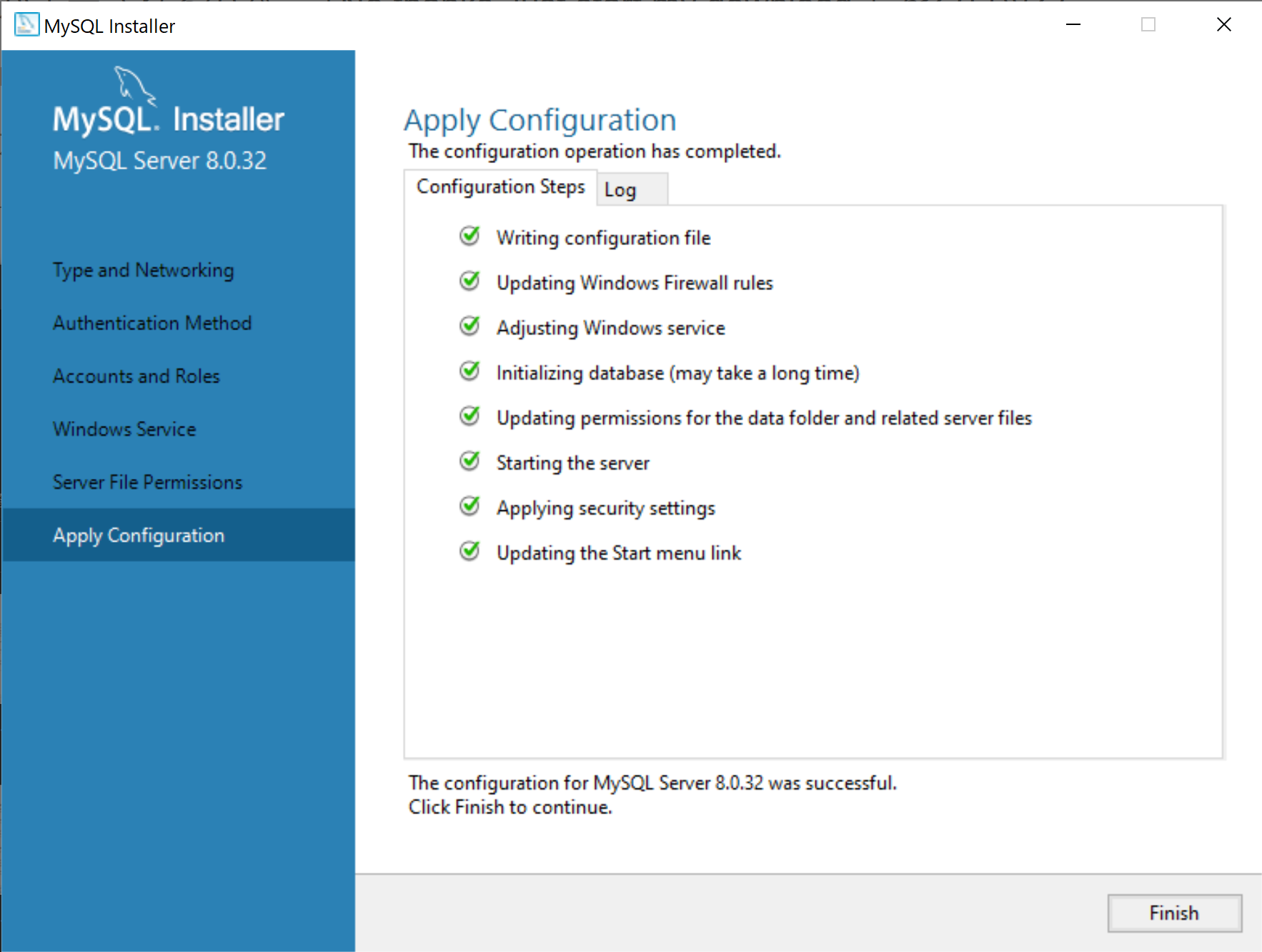Click the checkmark beside Initializing database step
Image resolution: width=1262 pixels, height=952 pixels.
(469, 371)
